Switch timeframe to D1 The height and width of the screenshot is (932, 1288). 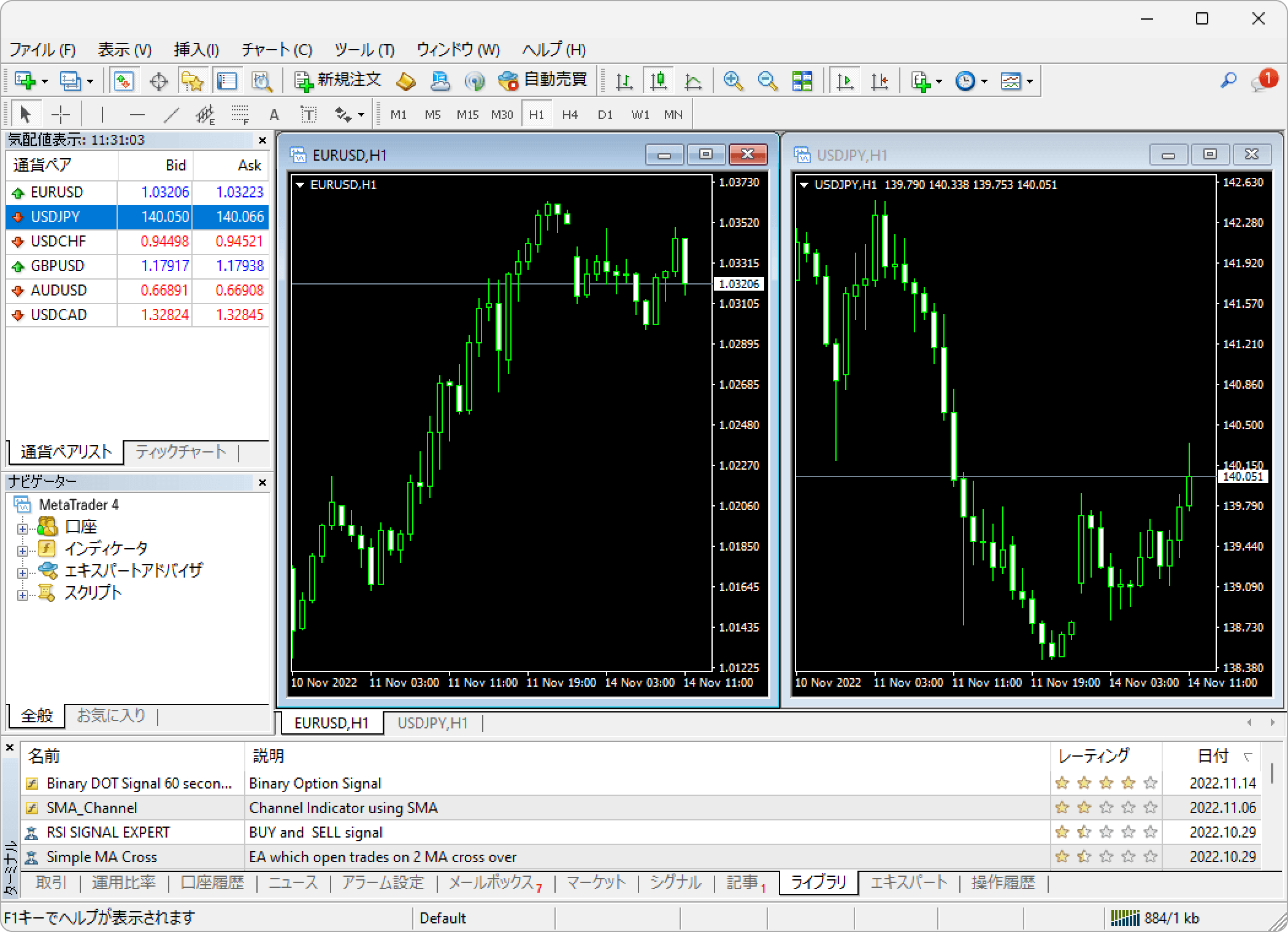point(605,115)
